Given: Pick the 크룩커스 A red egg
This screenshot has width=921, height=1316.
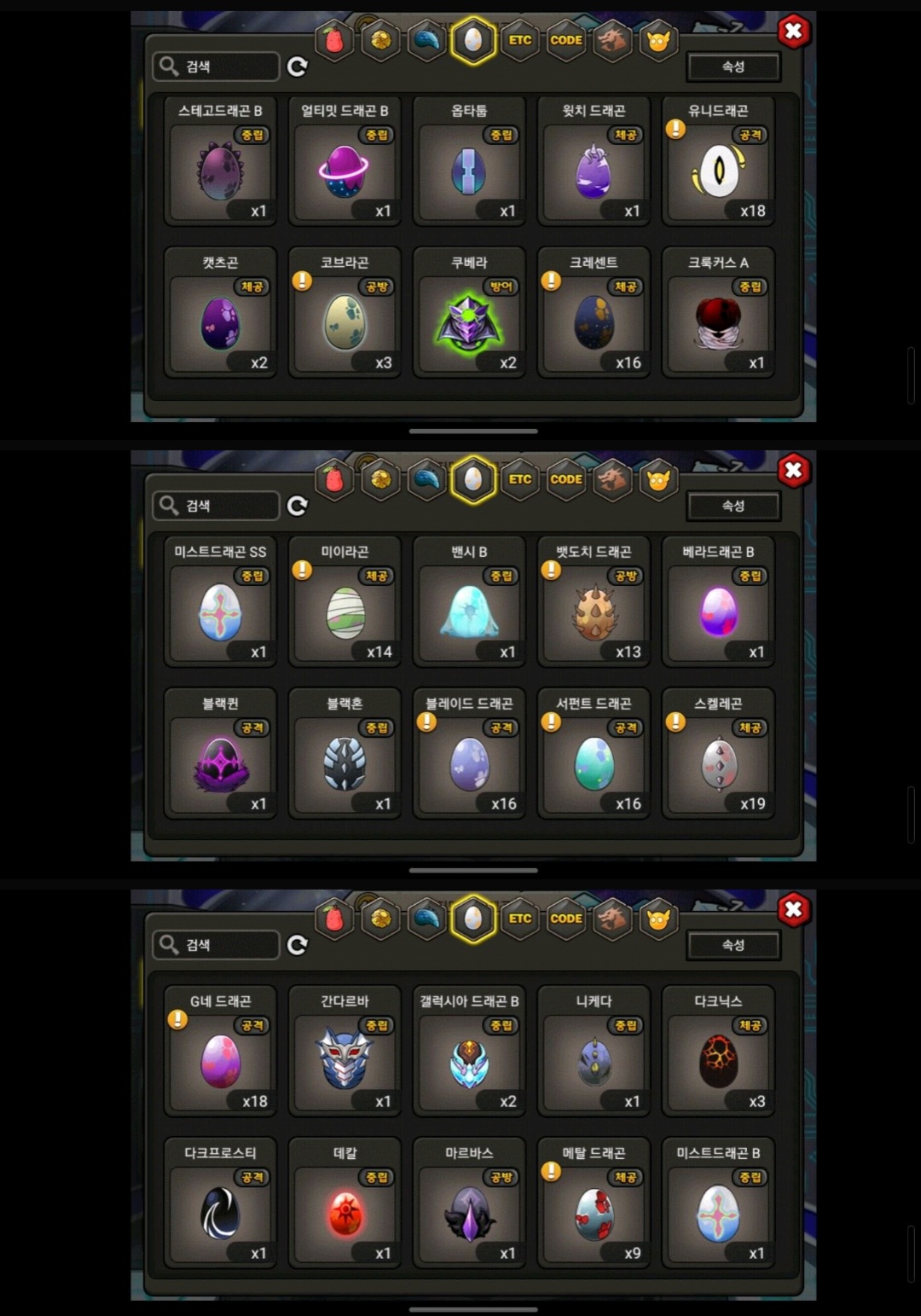Looking at the screenshot, I should coord(718,313).
